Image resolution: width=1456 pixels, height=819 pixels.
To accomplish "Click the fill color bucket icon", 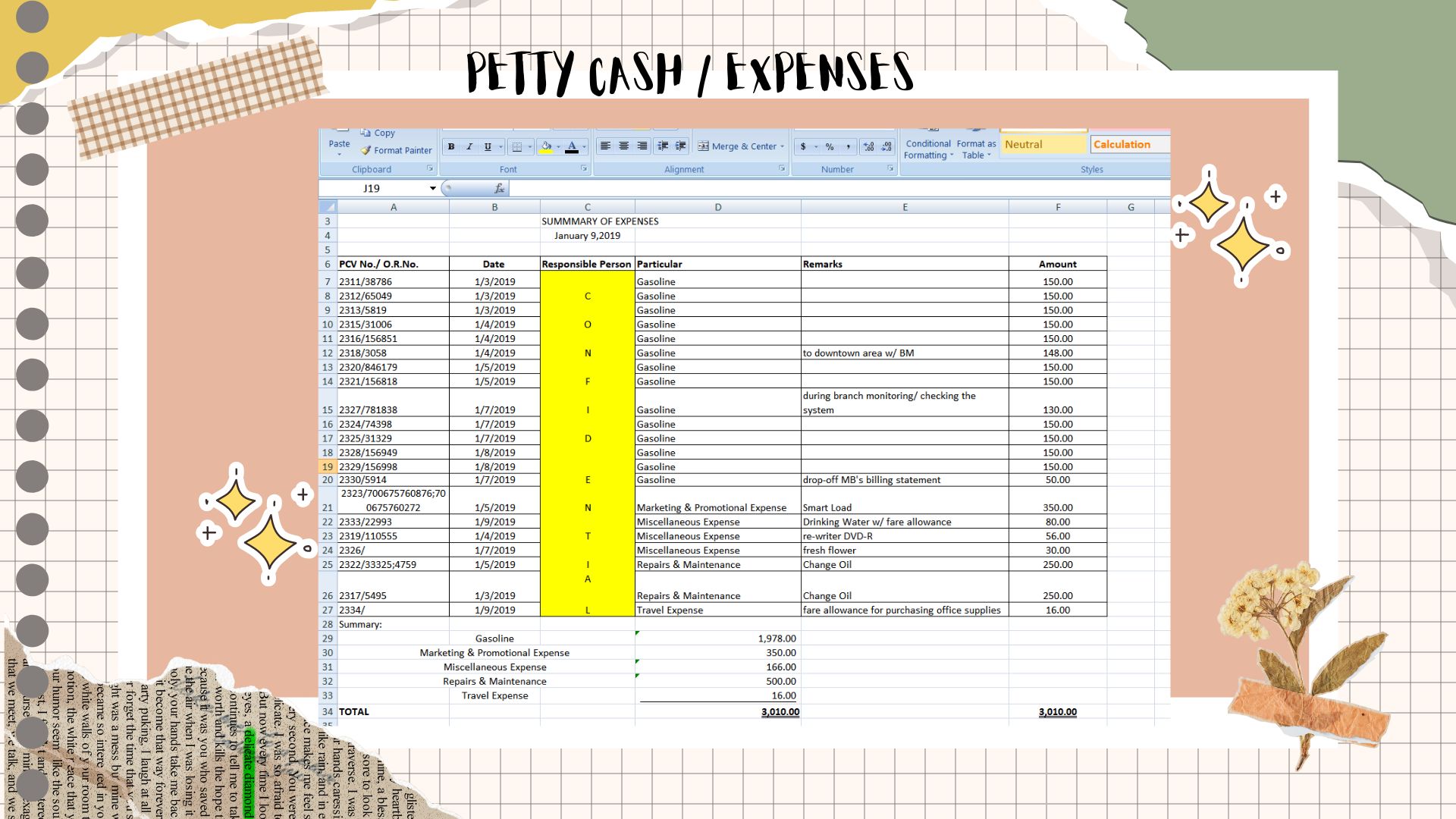I will tap(545, 146).
